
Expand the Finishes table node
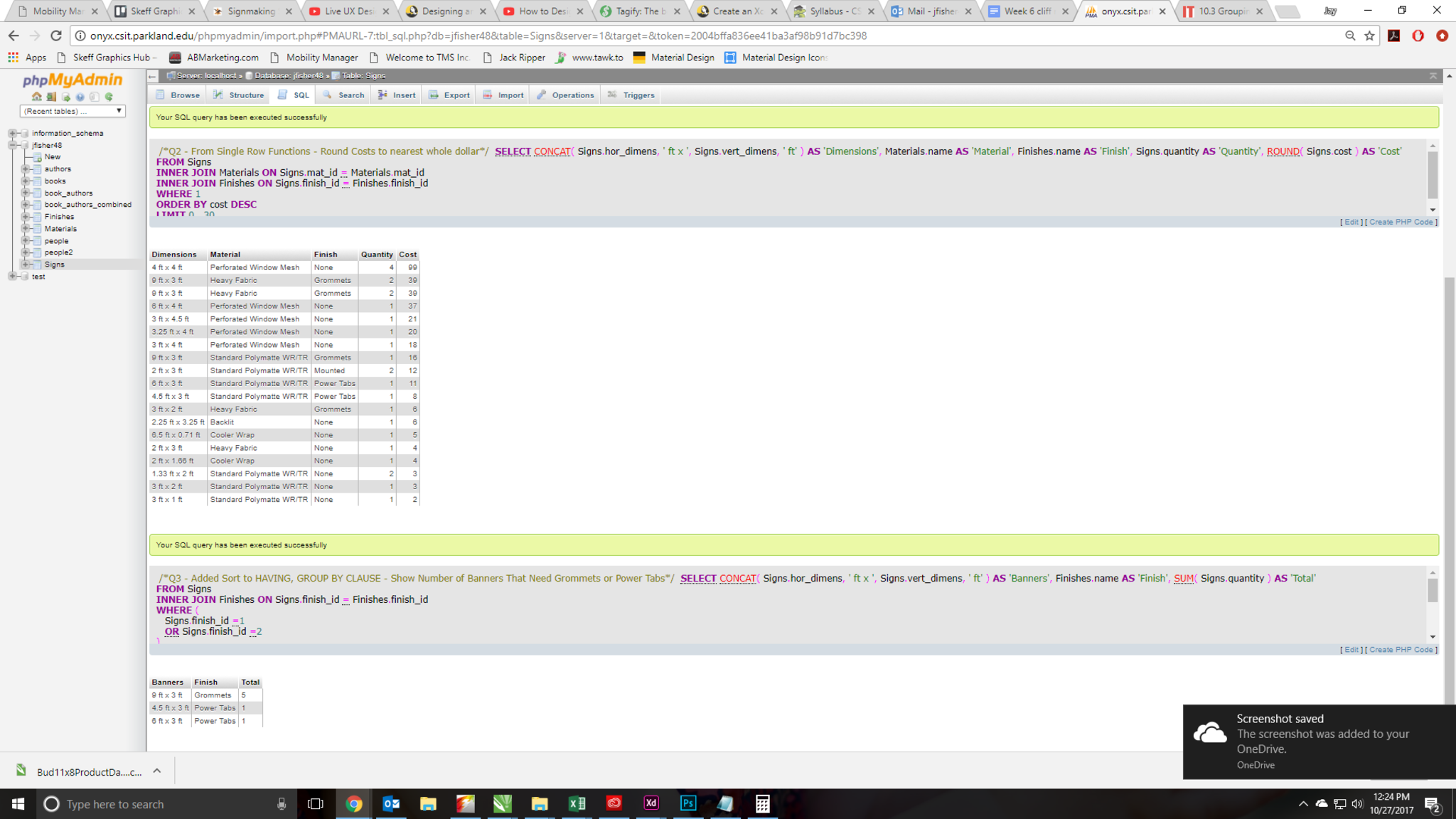point(26,217)
